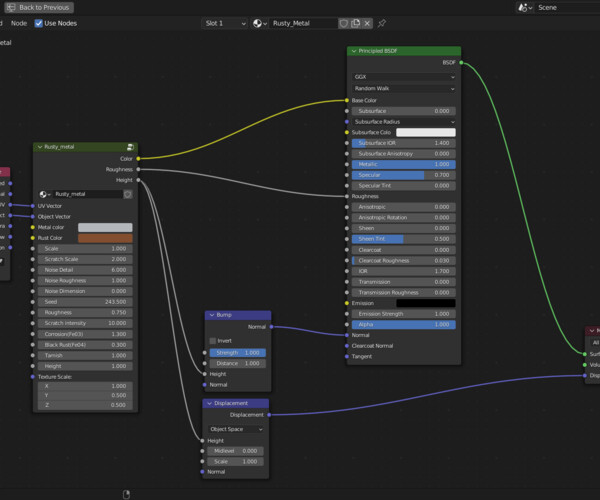Open the Slot 1 dropdown
Viewport: 600px width, 500px height.
tap(225, 23)
